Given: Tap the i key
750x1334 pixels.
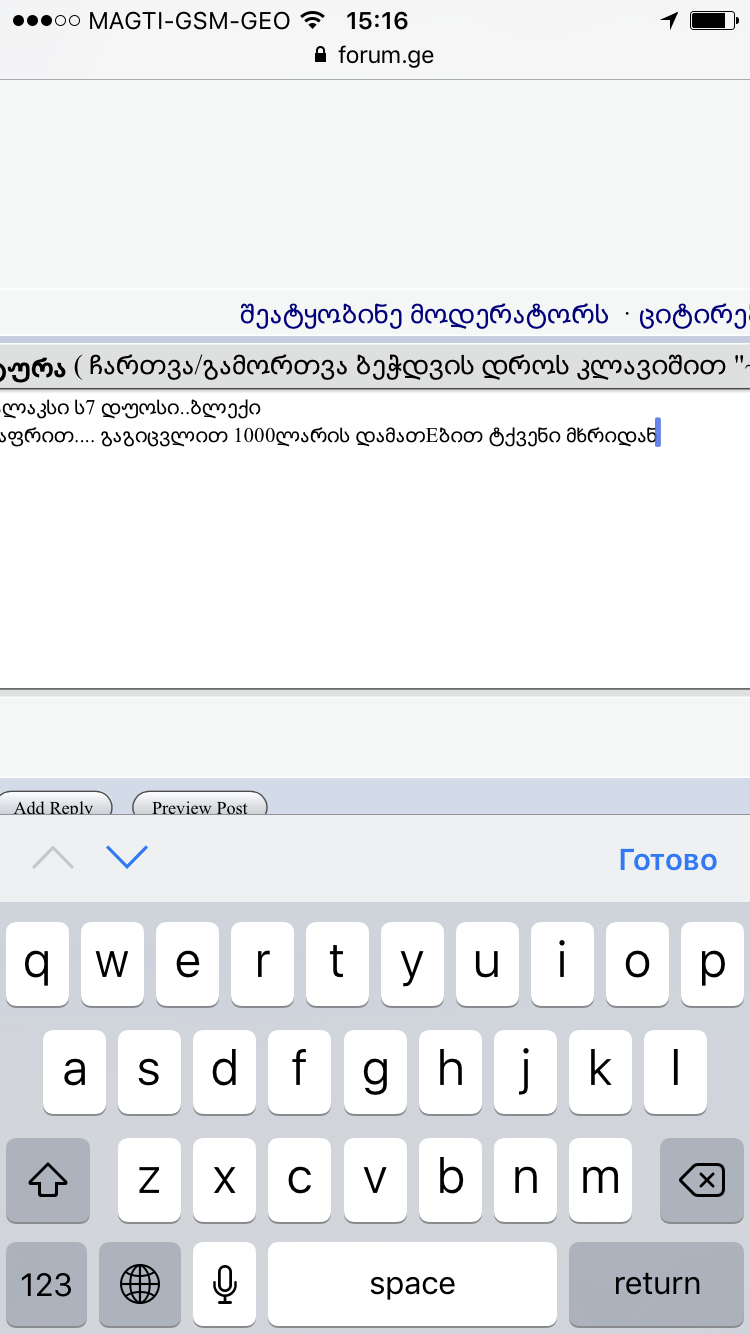Looking at the screenshot, I should point(562,964).
